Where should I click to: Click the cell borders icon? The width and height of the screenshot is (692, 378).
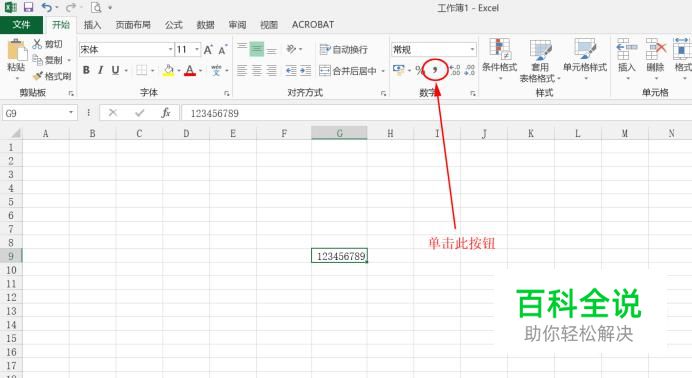tap(141, 70)
